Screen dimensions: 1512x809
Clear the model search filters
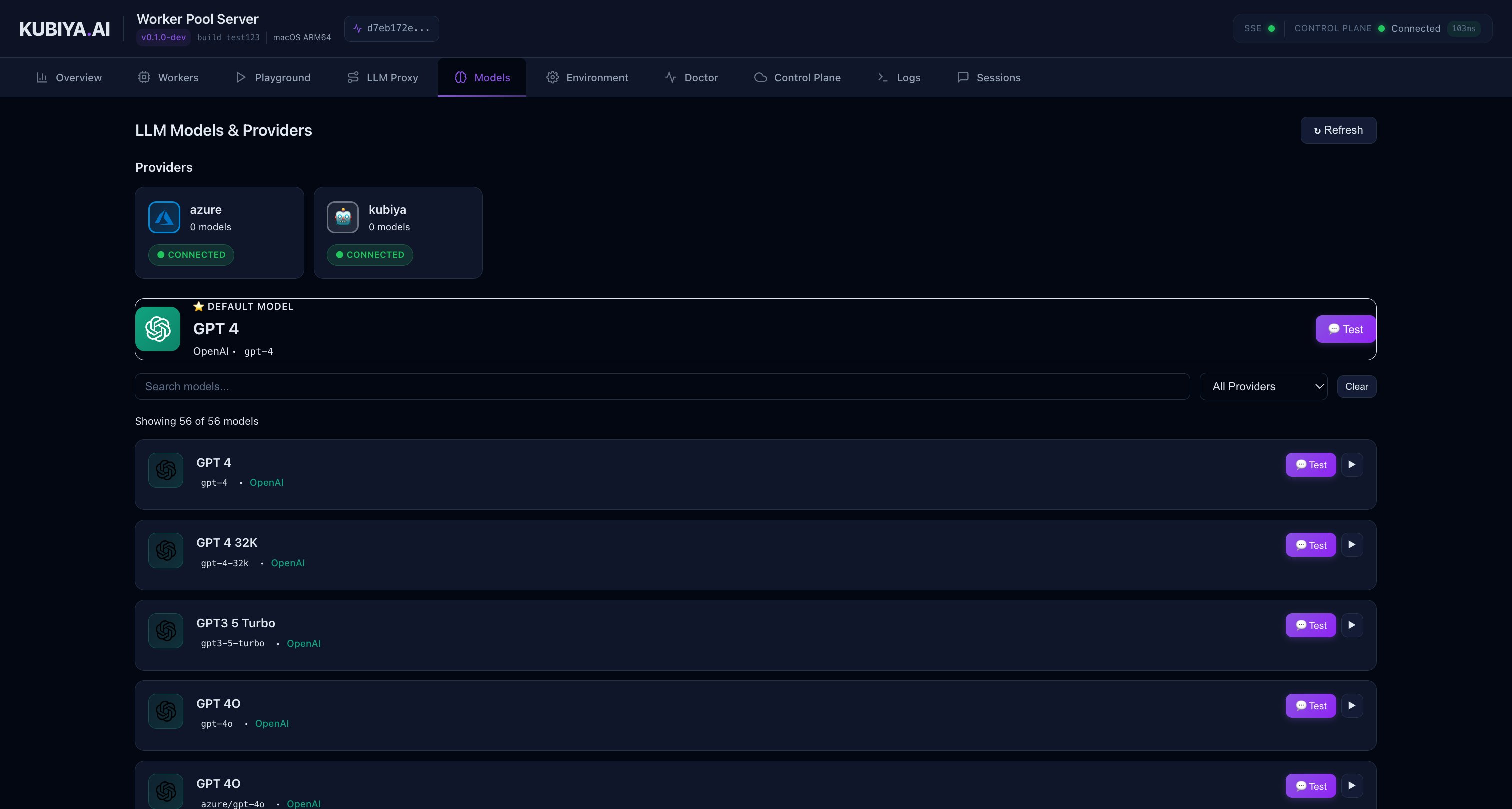(x=1356, y=387)
